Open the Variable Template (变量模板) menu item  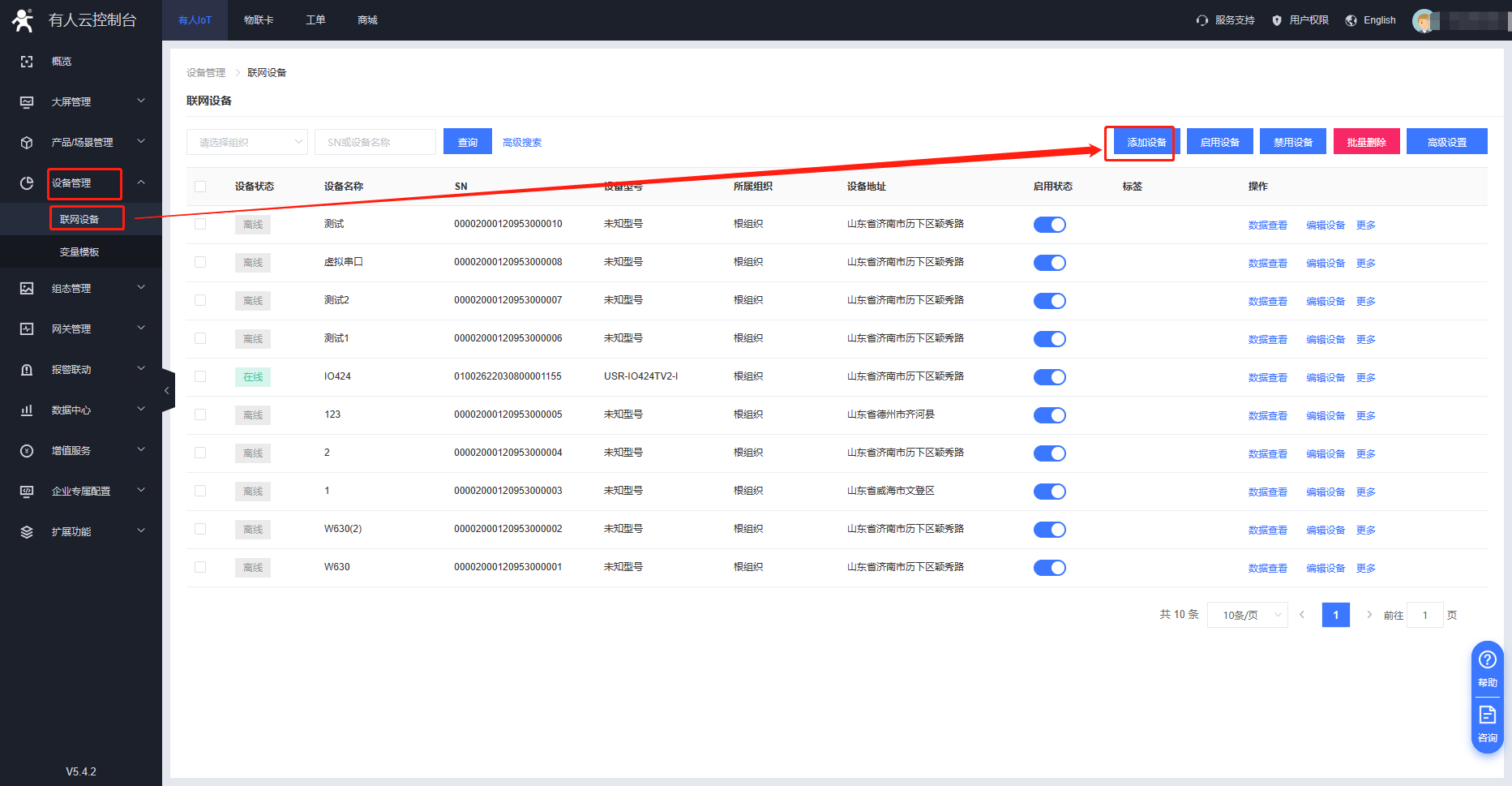pyautogui.click(x=79, y=252)
